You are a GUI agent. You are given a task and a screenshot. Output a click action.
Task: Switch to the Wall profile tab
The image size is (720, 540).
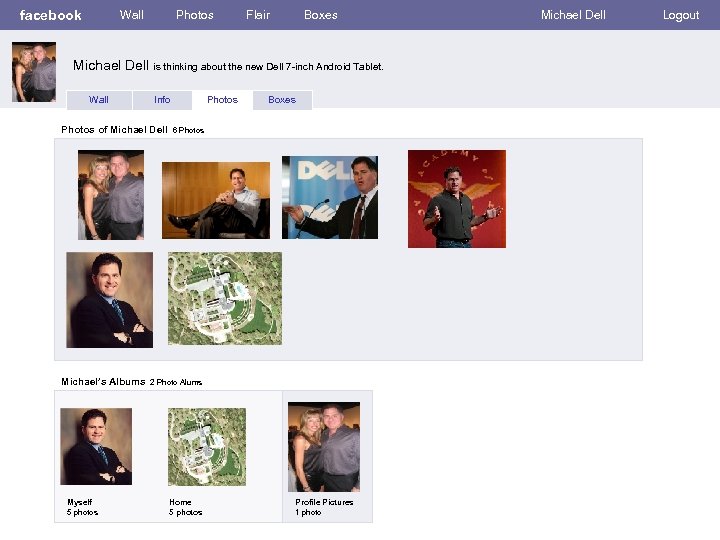(x=98, y=100)
